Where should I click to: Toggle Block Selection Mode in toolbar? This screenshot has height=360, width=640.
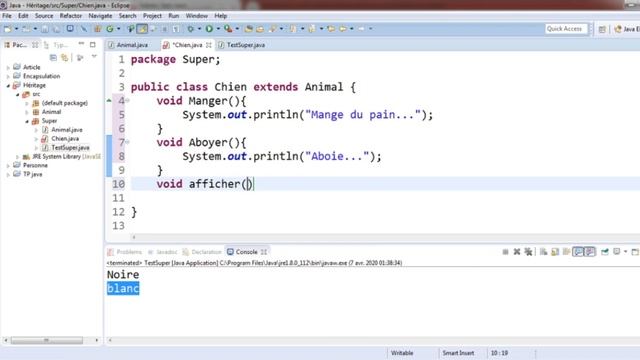pos(164,29)
